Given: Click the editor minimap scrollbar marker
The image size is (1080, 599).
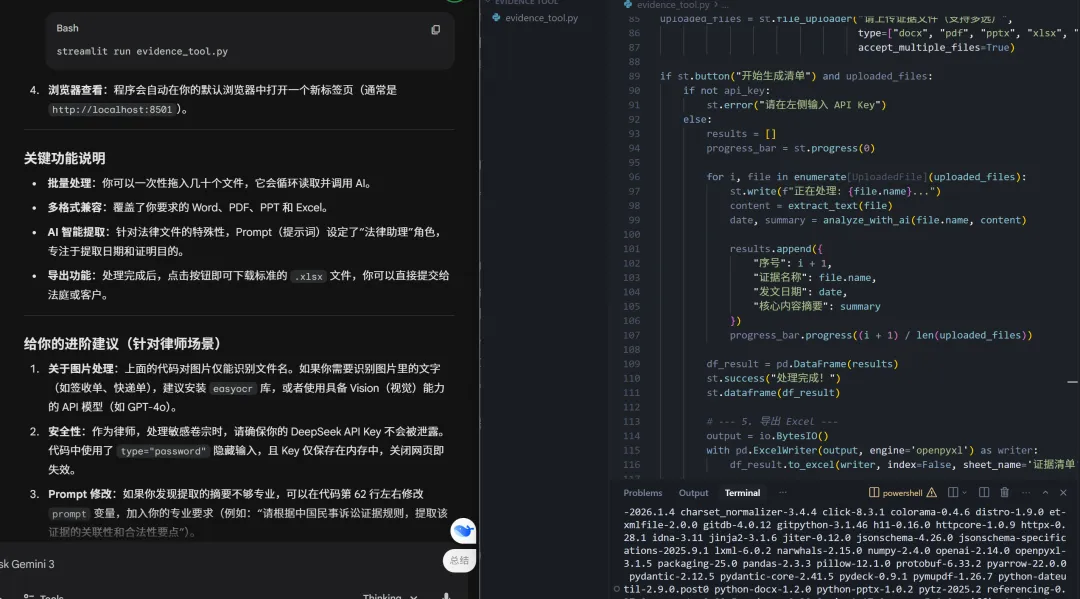Looking at the screenshot, I should 1072,381.
